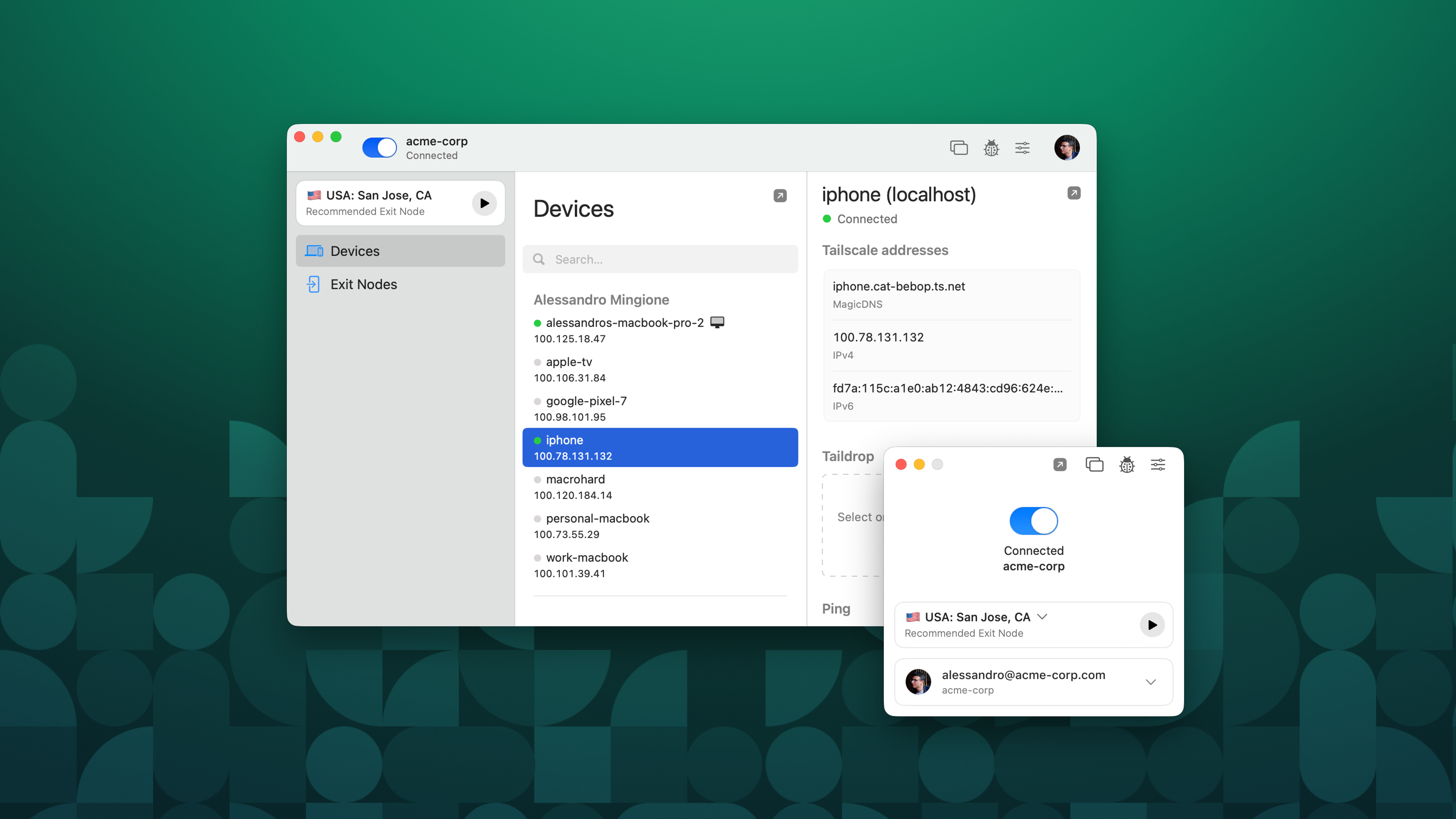This screenshot has width=1456, height=819.
Task: Start the recommended exit node with the play button
Action: [x=484, y=203]
